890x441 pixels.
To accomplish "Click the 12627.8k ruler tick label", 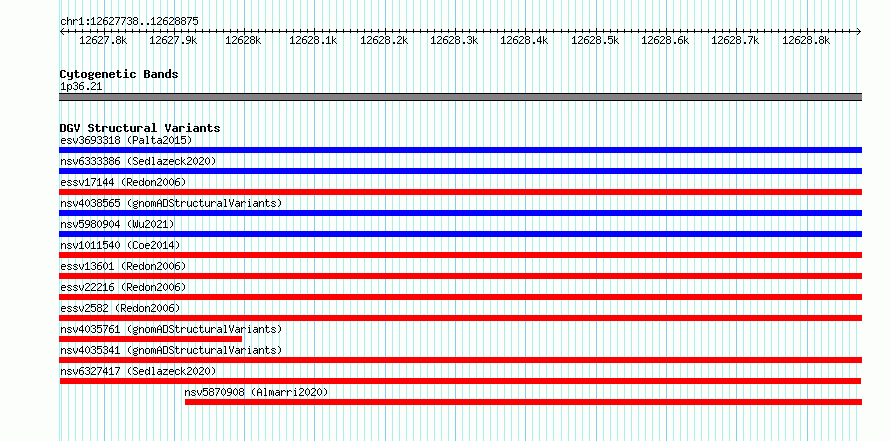I will click(x=103, y=41).
